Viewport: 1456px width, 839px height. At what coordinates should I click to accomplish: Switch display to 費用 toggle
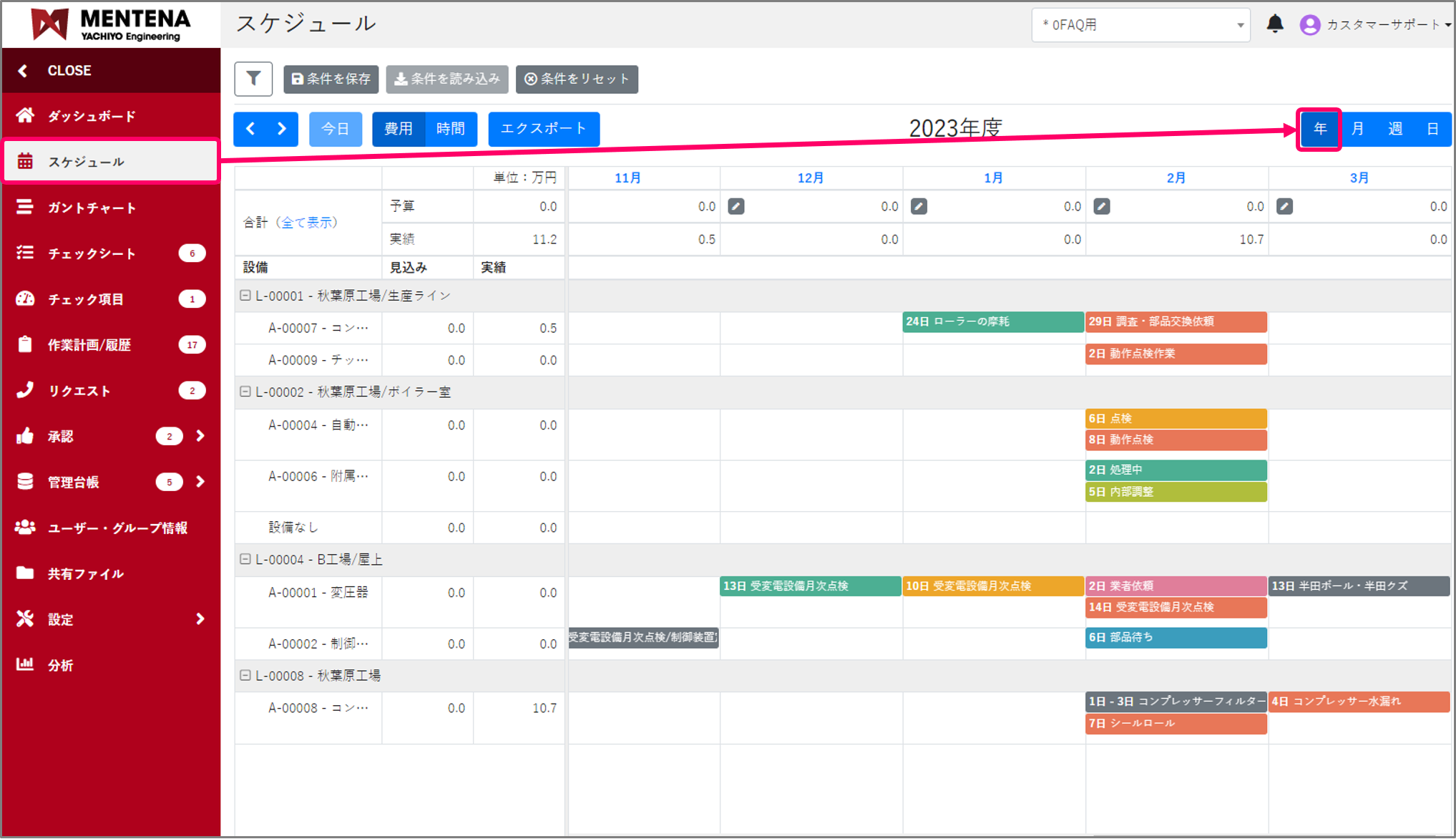[399, 129]
